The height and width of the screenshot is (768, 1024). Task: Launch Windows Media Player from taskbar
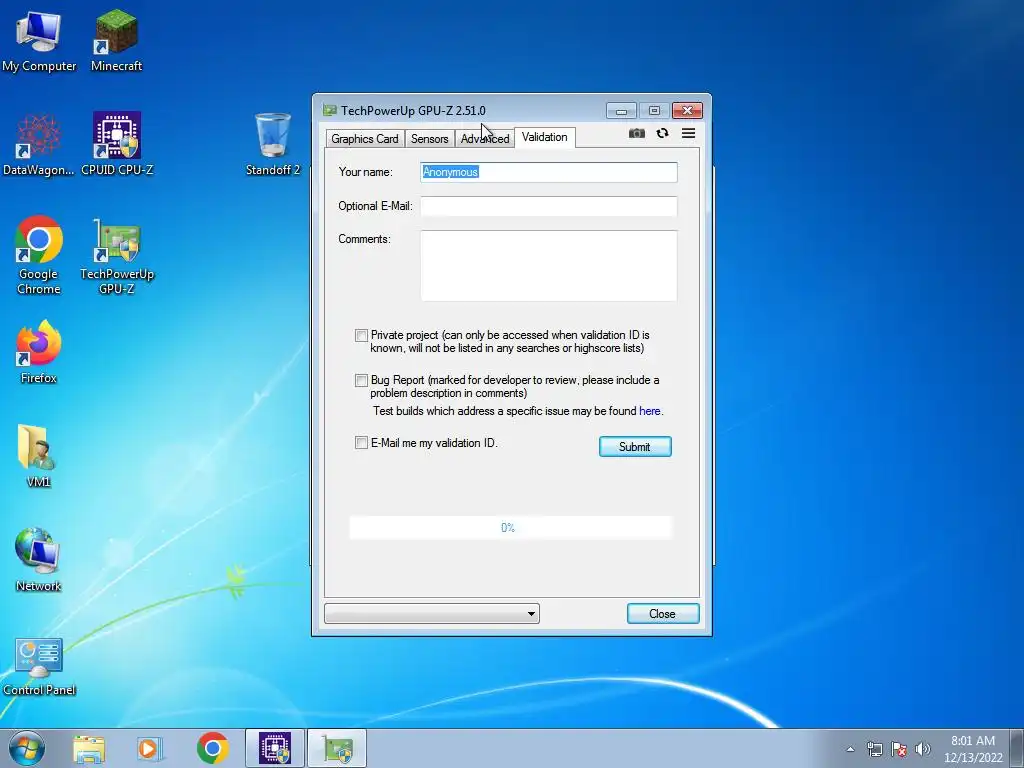(x=149, y=748)
